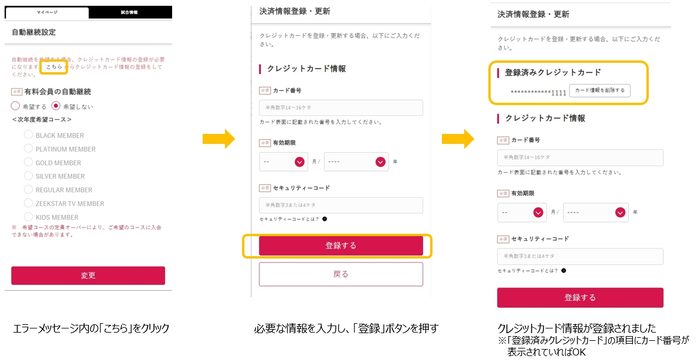Focus the カード番号 field in middle panel
700x364 pixels.
coord(341,108)
